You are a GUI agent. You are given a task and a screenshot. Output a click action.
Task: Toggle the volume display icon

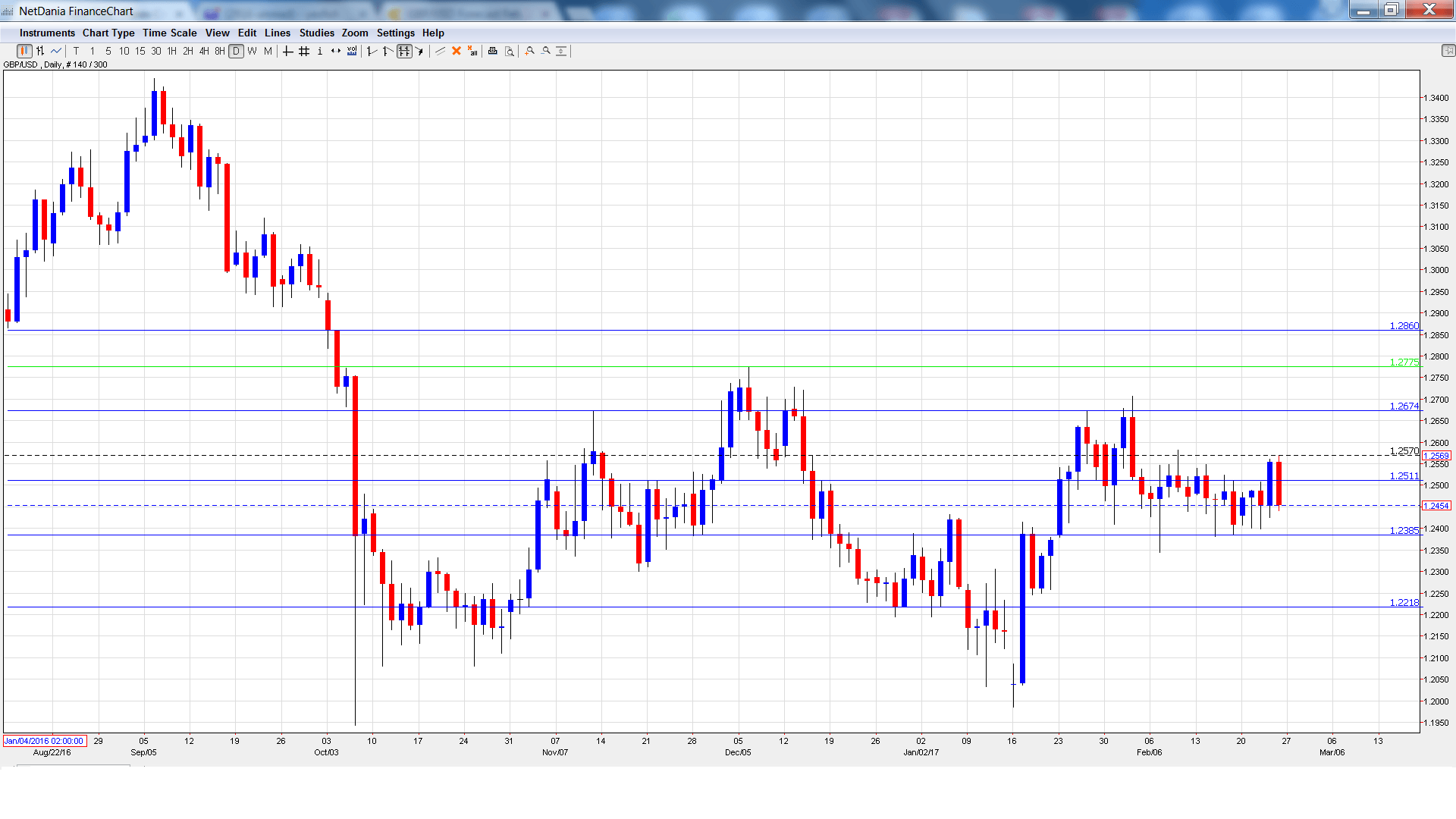(x=352, y=52)
